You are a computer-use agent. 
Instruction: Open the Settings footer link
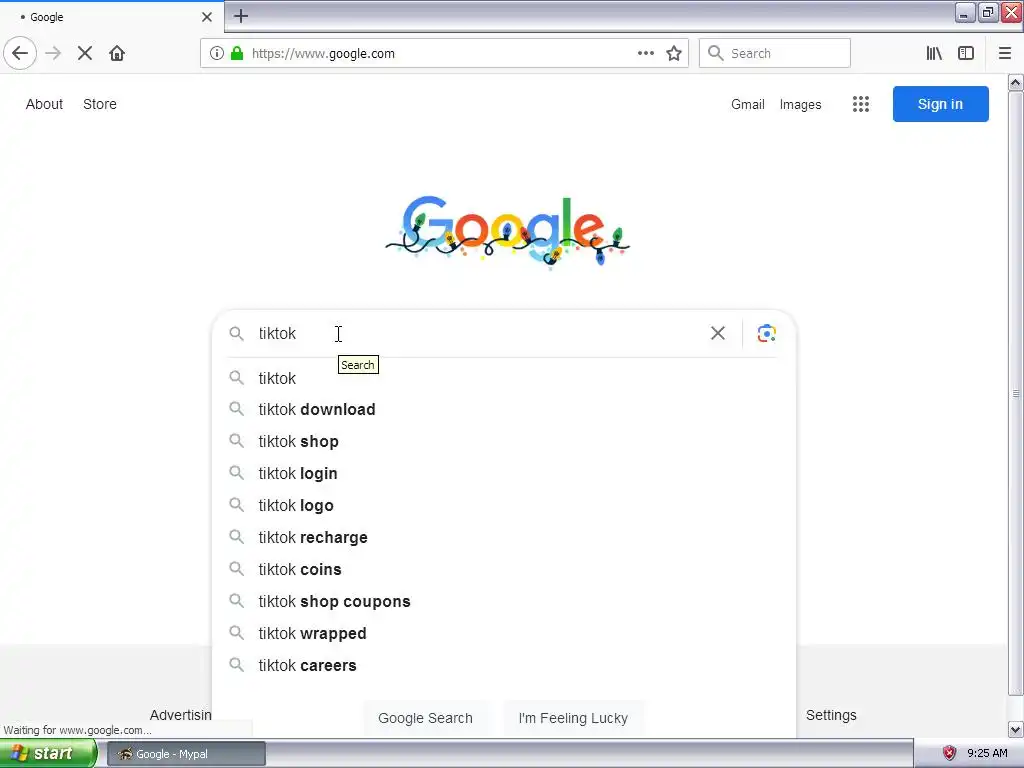pos(831,715)
